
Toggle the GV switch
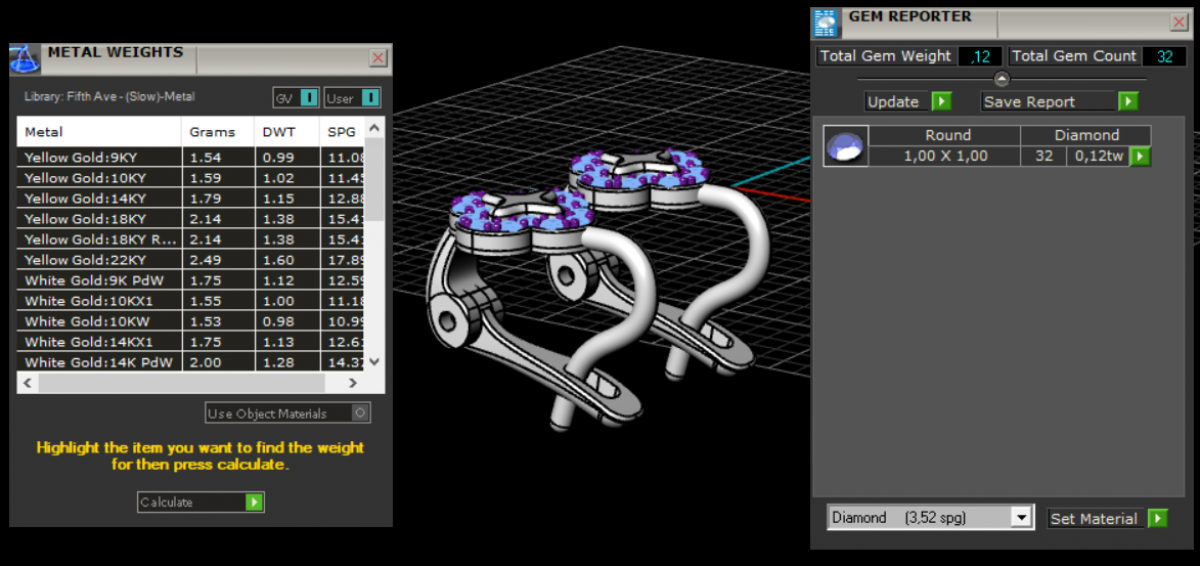point(309,98)
